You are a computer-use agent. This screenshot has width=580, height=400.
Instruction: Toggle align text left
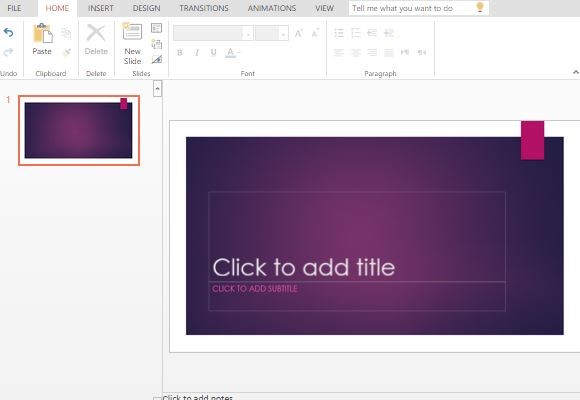pos(339,53)
